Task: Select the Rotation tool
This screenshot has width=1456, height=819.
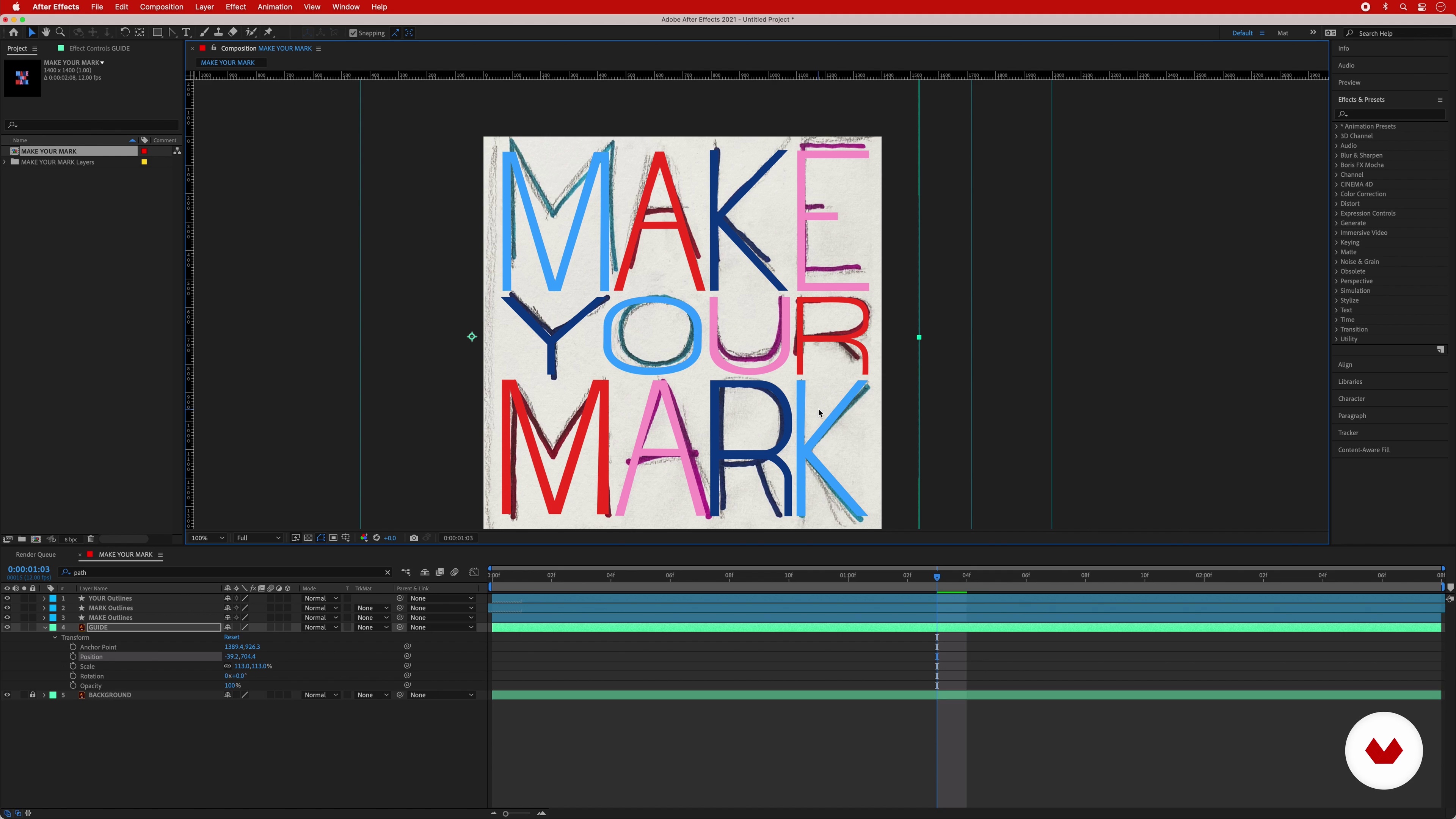Action: click(x=125, y=33)
